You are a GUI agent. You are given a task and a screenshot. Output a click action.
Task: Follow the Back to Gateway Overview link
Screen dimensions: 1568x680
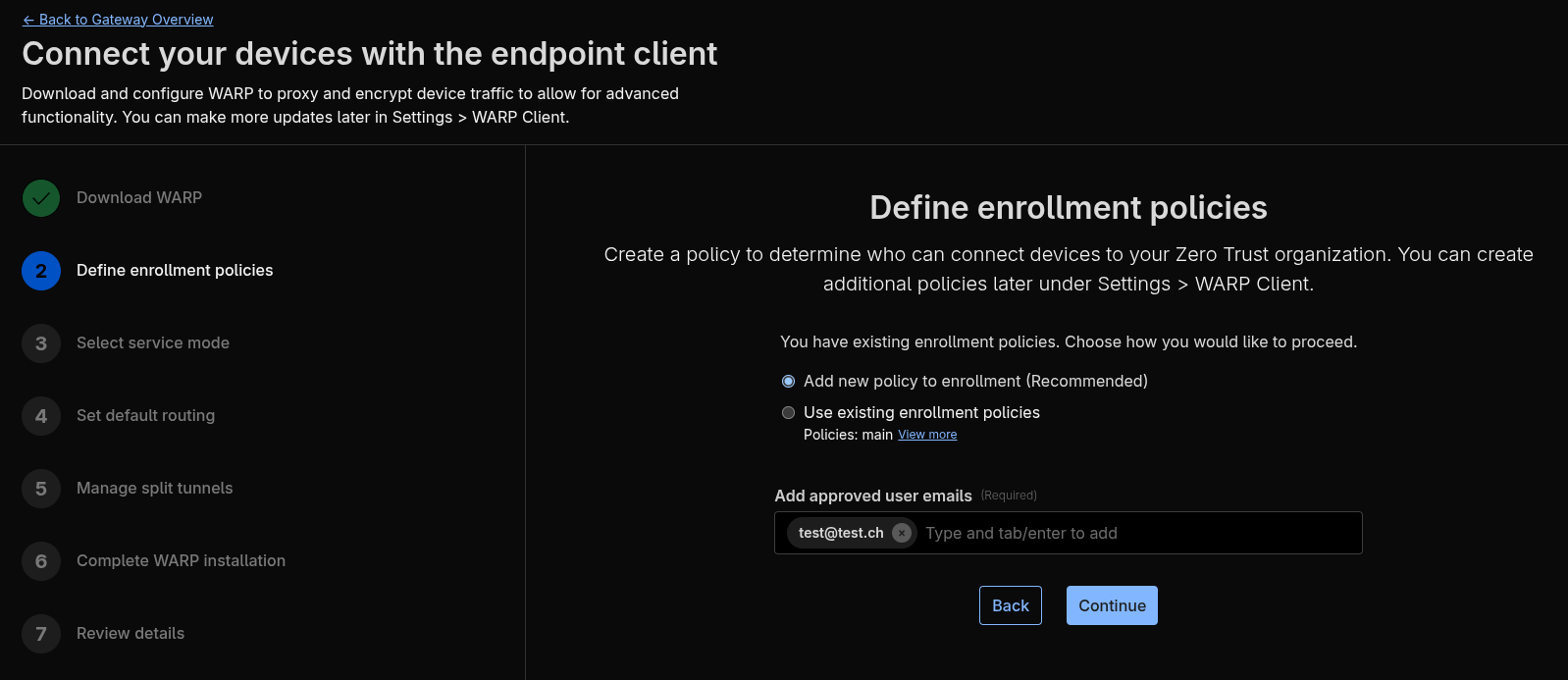click(x=118, y=20)
